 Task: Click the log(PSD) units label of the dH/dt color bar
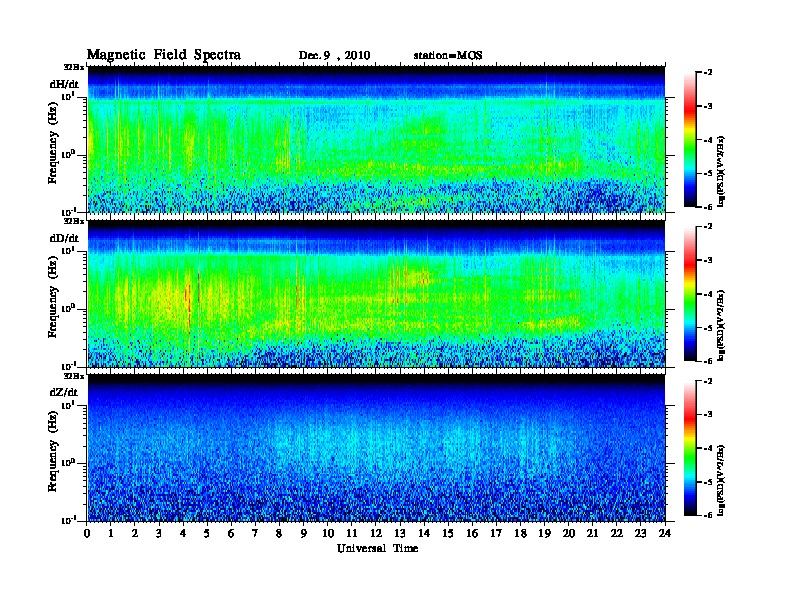click(x=722, y=172)
